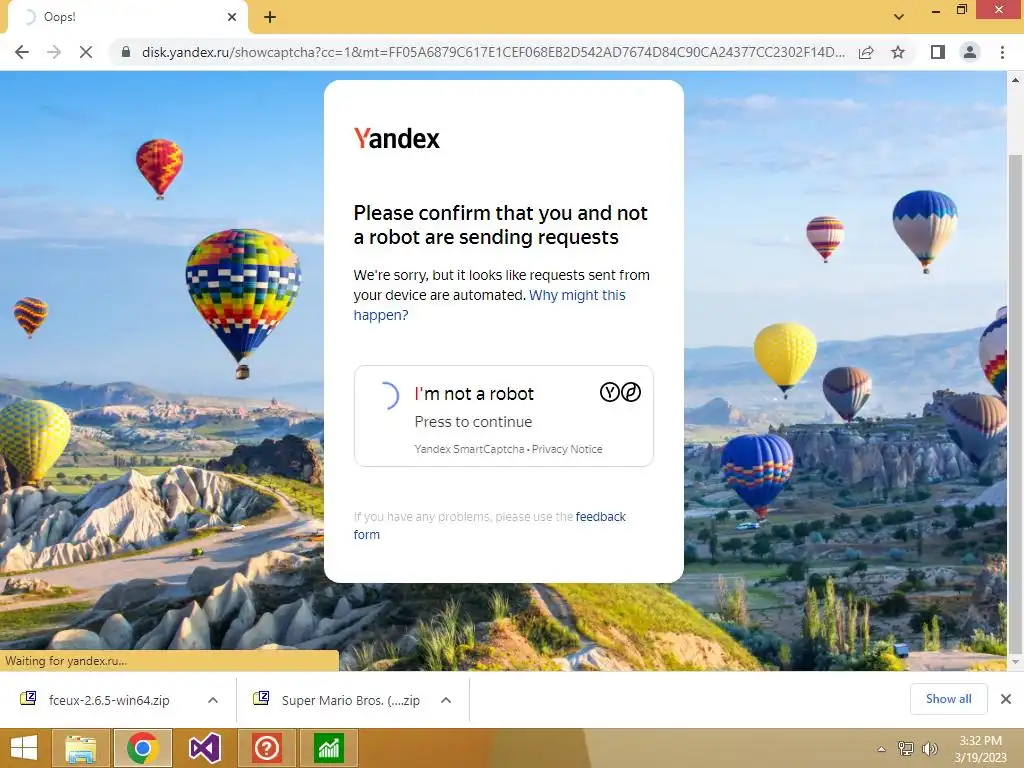Expand options for Super Mario Bros. zip
Image resolution: width=1024 pixels, height=768 pixels.
[x=446, y=700]
